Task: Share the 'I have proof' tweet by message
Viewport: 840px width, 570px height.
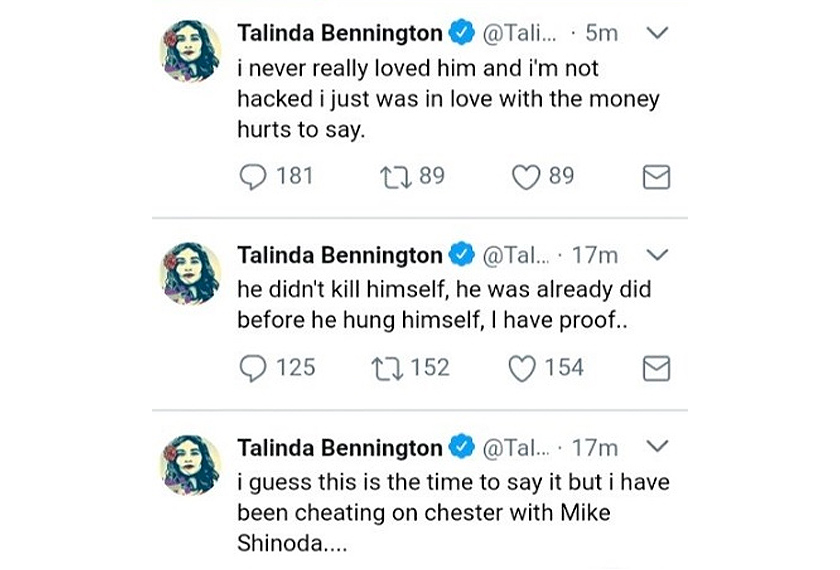Action: click(656, 369)
